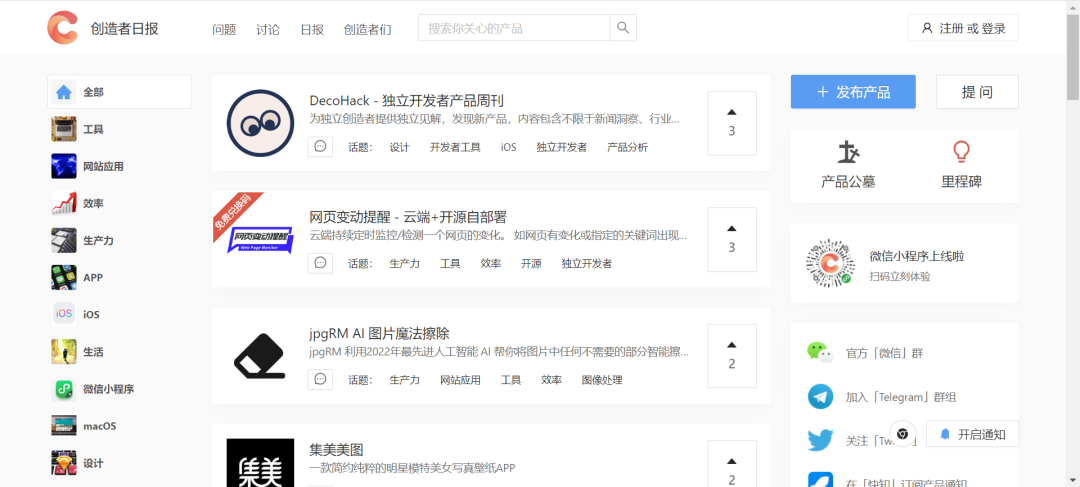This screenshot has height=487, width=1080.
Task: Click the Twitter bird icon
Action: [x=820, y=440]
